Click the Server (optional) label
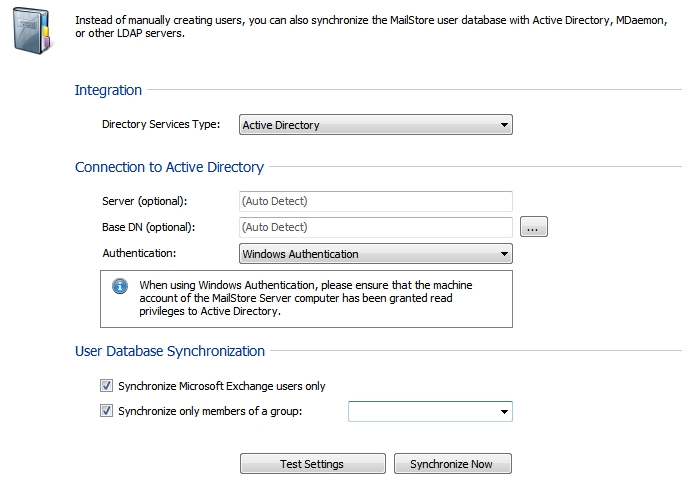This screenshot has width=691, height=498. click(145, 201)
